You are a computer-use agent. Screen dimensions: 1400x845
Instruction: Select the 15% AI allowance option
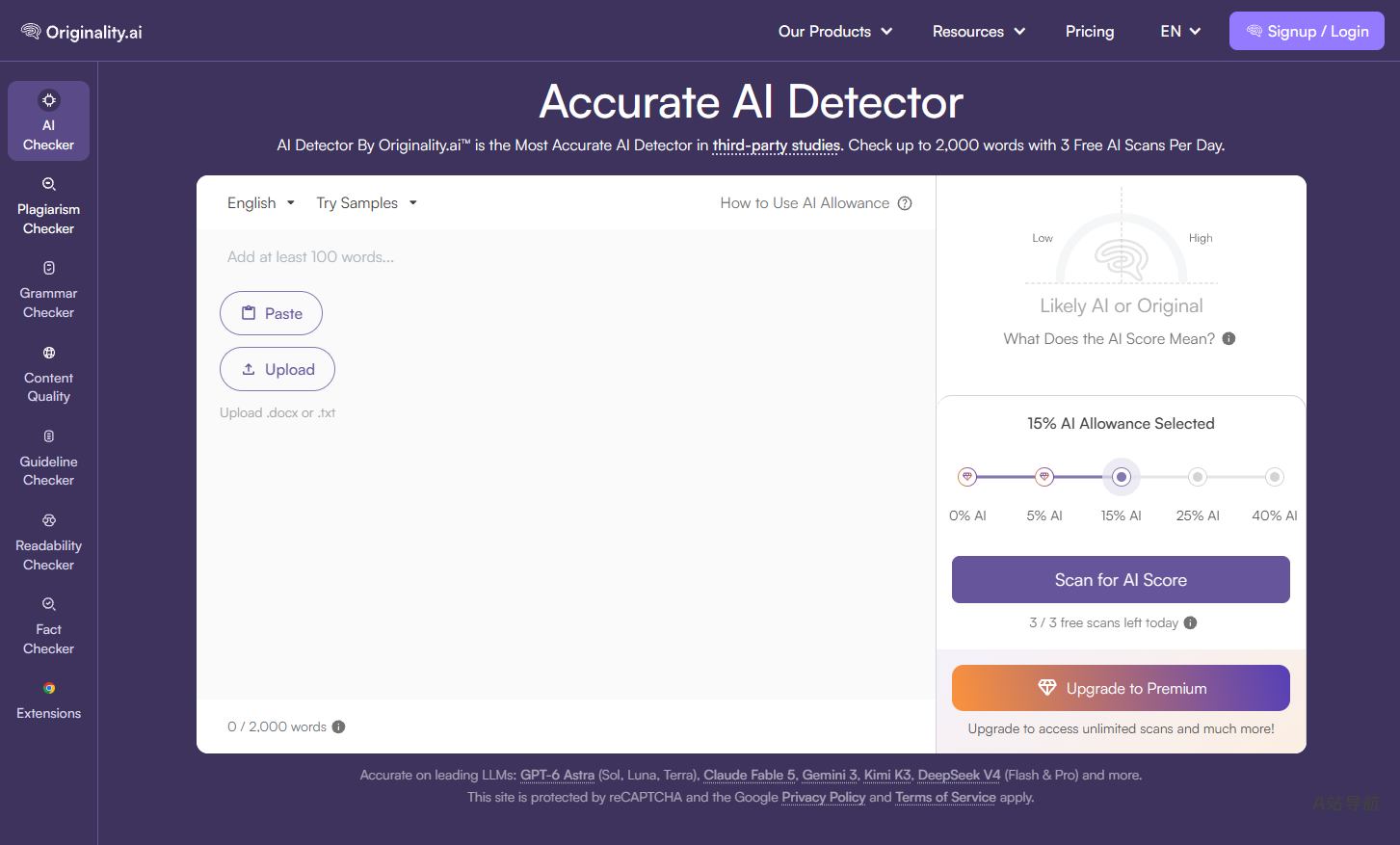[x=1122, y=477]
